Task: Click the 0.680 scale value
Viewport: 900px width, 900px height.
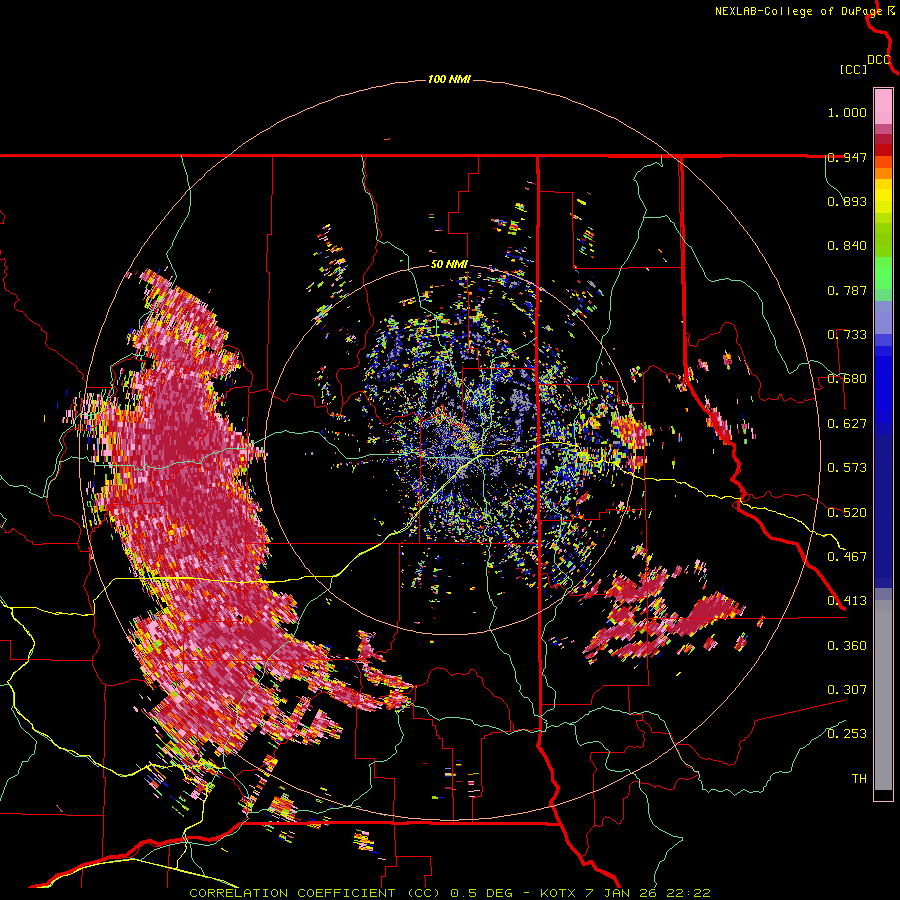Action: (x=847, y=379)
